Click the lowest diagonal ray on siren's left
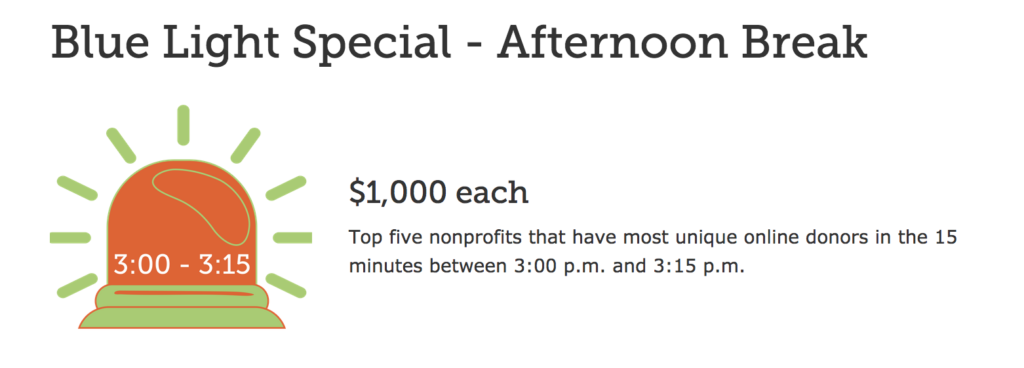This screenshot has width=1024, height=368. (x=77, y=286)
